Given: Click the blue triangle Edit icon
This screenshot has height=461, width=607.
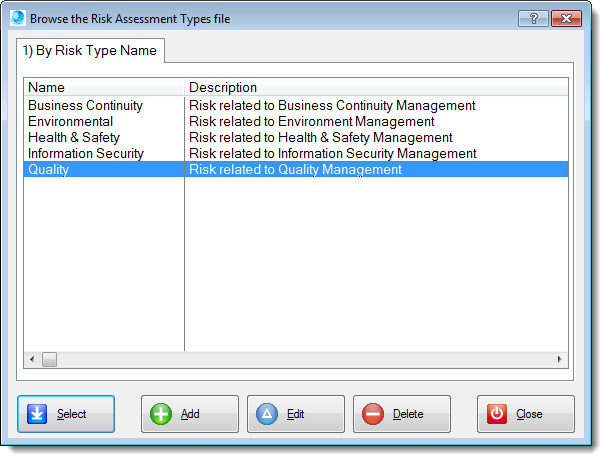Looking at the screenshot, I should (x=267, y=414).
